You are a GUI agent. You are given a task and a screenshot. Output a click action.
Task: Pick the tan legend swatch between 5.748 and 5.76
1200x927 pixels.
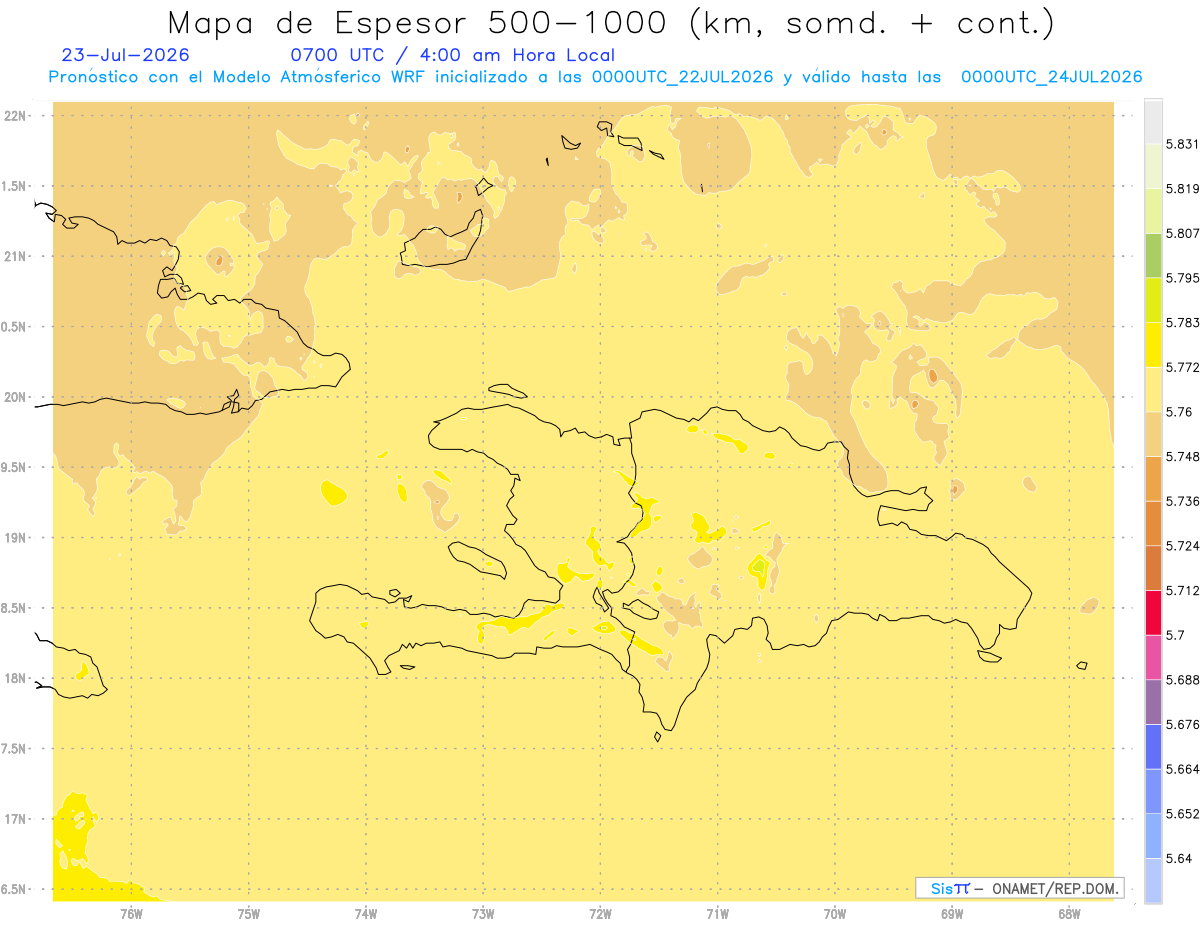(x=1153, y=434)
